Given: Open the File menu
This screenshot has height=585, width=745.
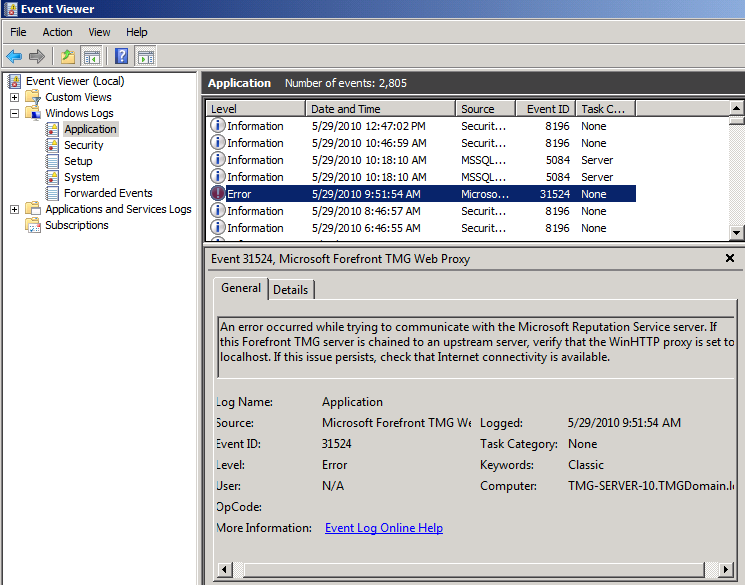Looking at the screenshot, I should (18, 32).
